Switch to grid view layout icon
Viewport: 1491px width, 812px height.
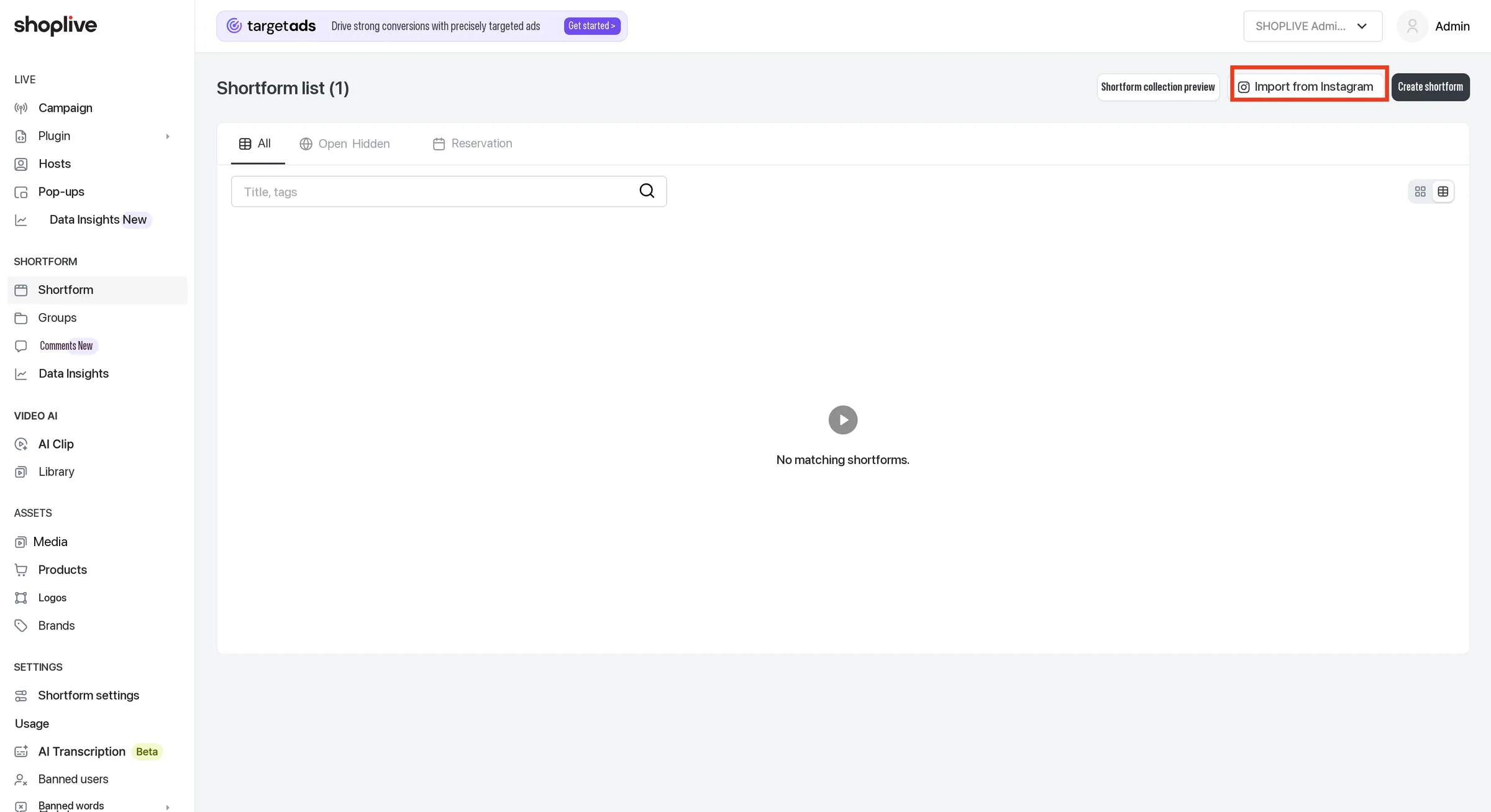click(x=1420, y=191)
